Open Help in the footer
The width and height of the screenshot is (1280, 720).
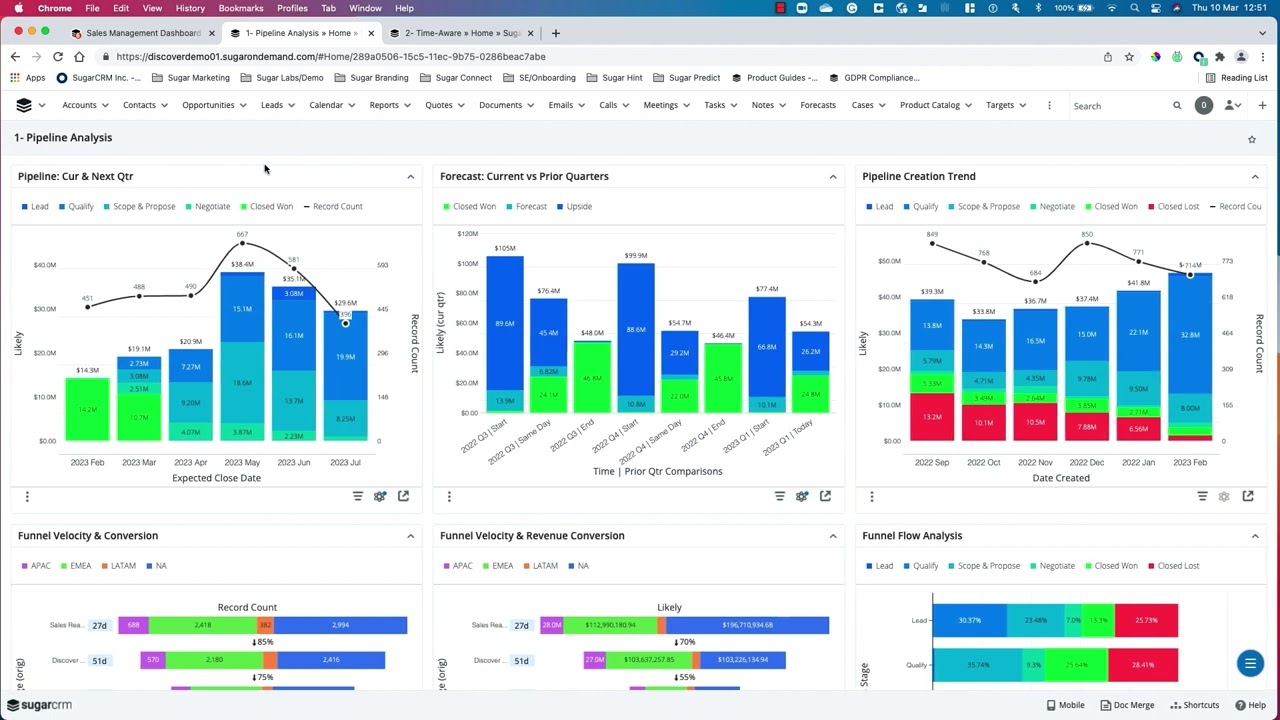click(x=1251, y=705)
